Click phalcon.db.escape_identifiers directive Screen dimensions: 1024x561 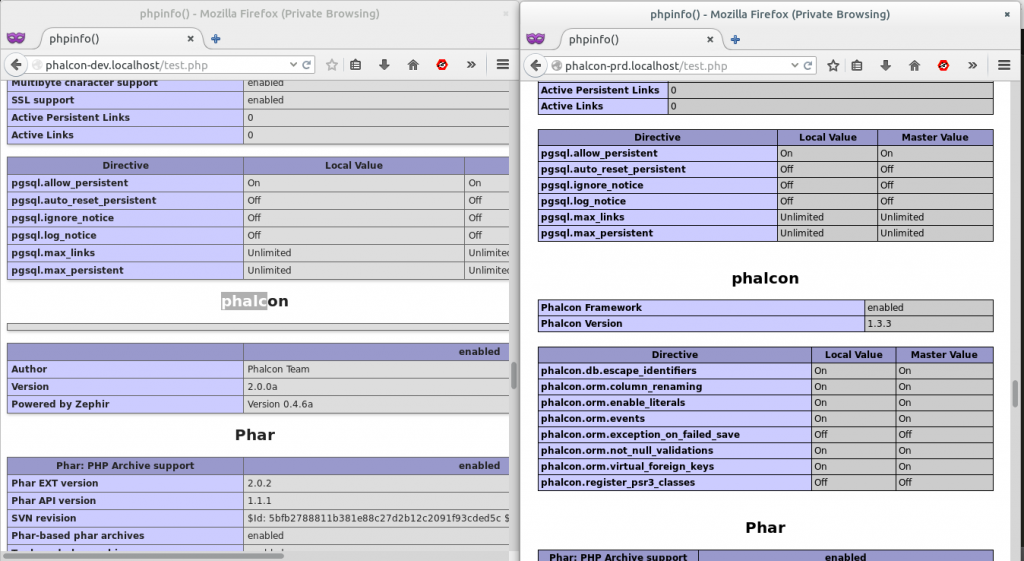[618, 371]
